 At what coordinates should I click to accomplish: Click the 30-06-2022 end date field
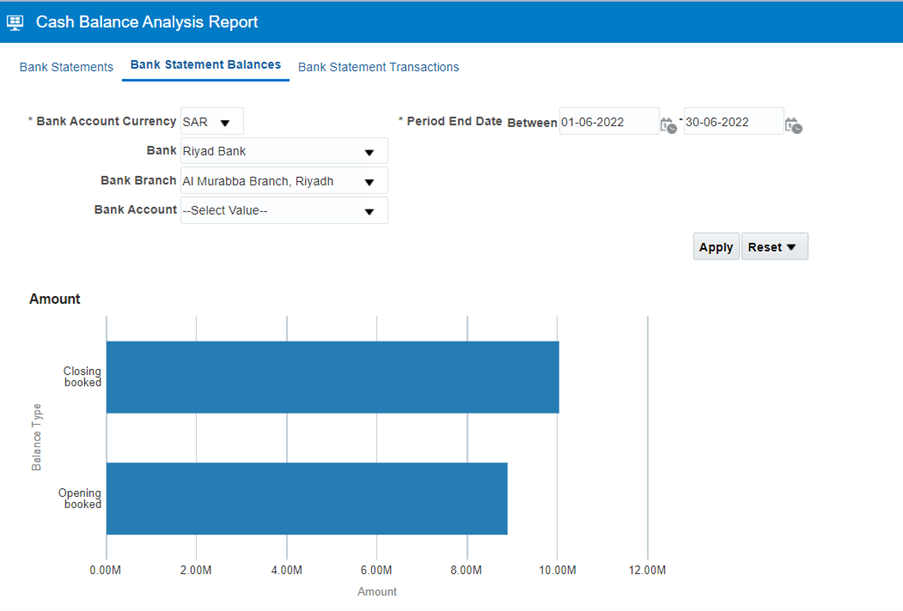point(733,122)
